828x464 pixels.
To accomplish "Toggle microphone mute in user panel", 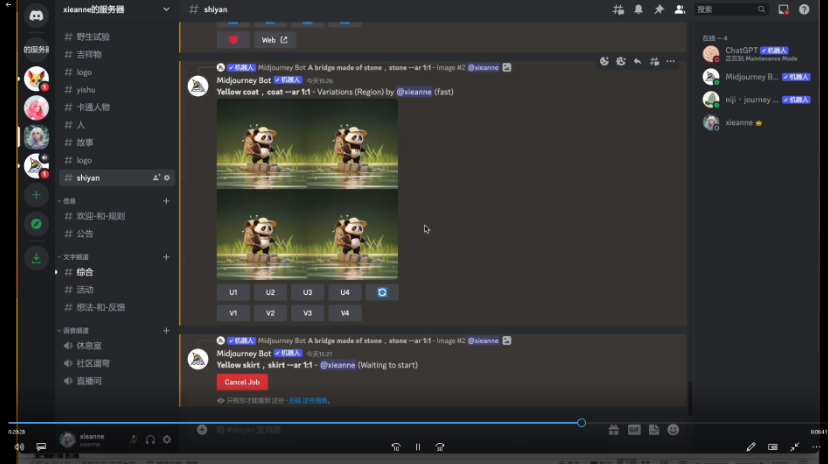I will [134, 439].
